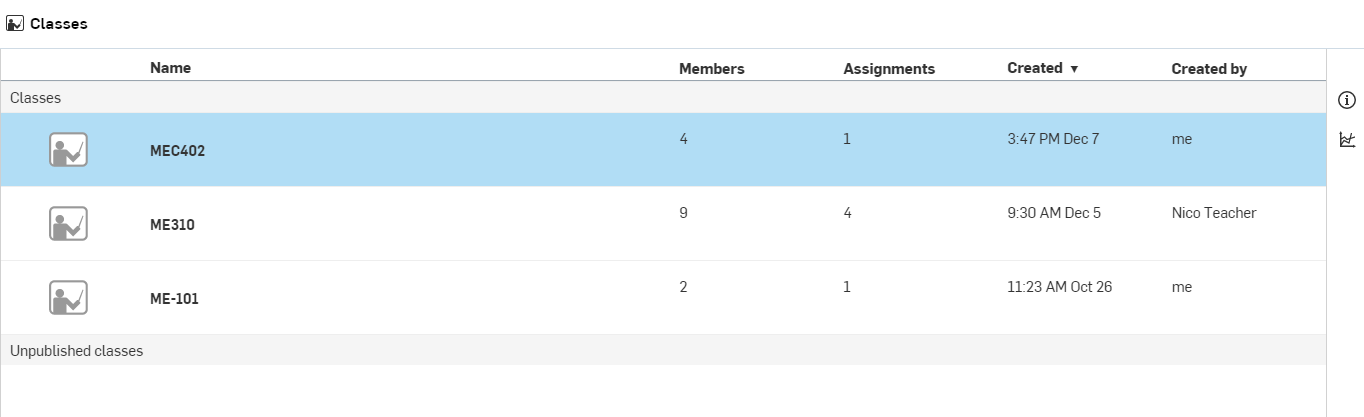1364x417 pixels.
Task: Select the row created by Nico Teacher
Action: pos(663,224)
